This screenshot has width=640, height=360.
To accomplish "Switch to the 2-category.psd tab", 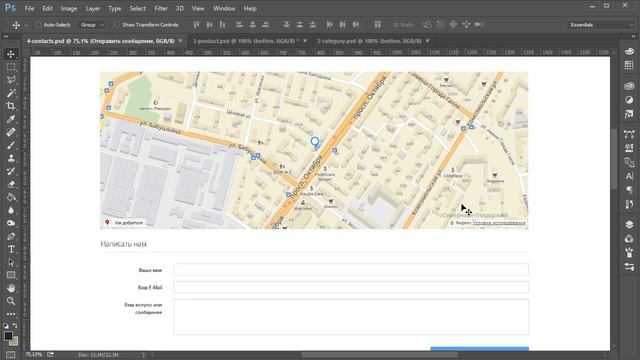I will 369,41.
